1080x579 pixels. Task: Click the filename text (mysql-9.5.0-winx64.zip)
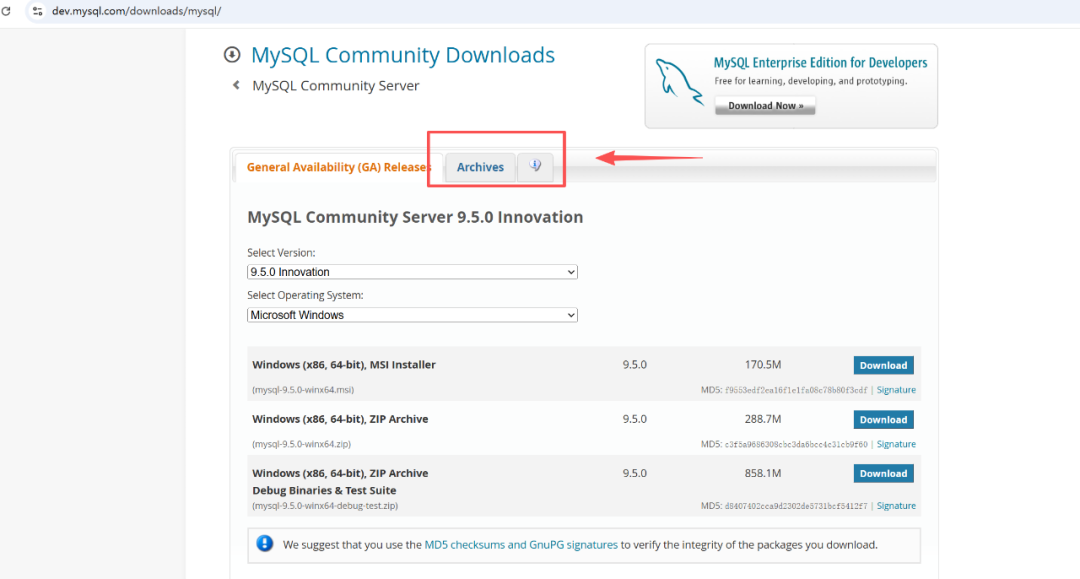coord(302,444)
